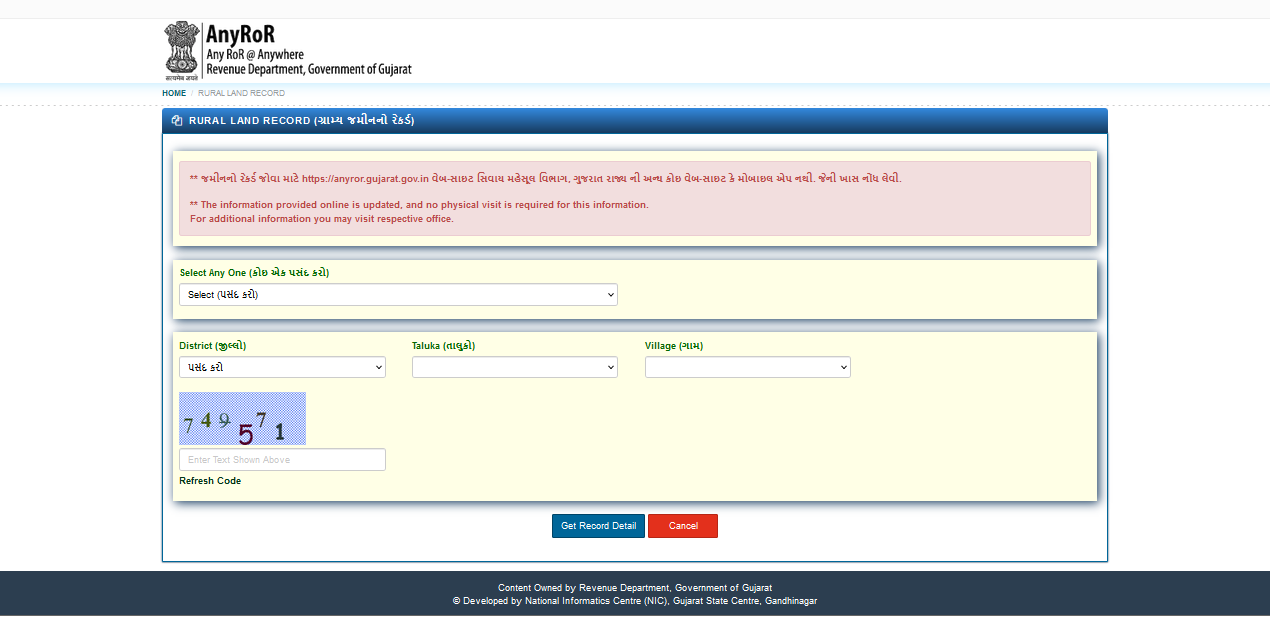Click "Refresh Code" to get new captcha

click(209, 480)
